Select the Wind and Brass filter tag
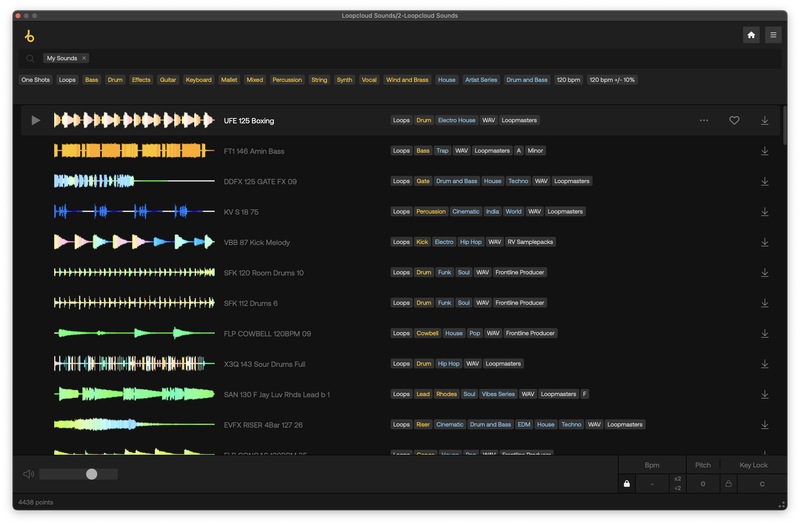800x525 pixels. 407,80
